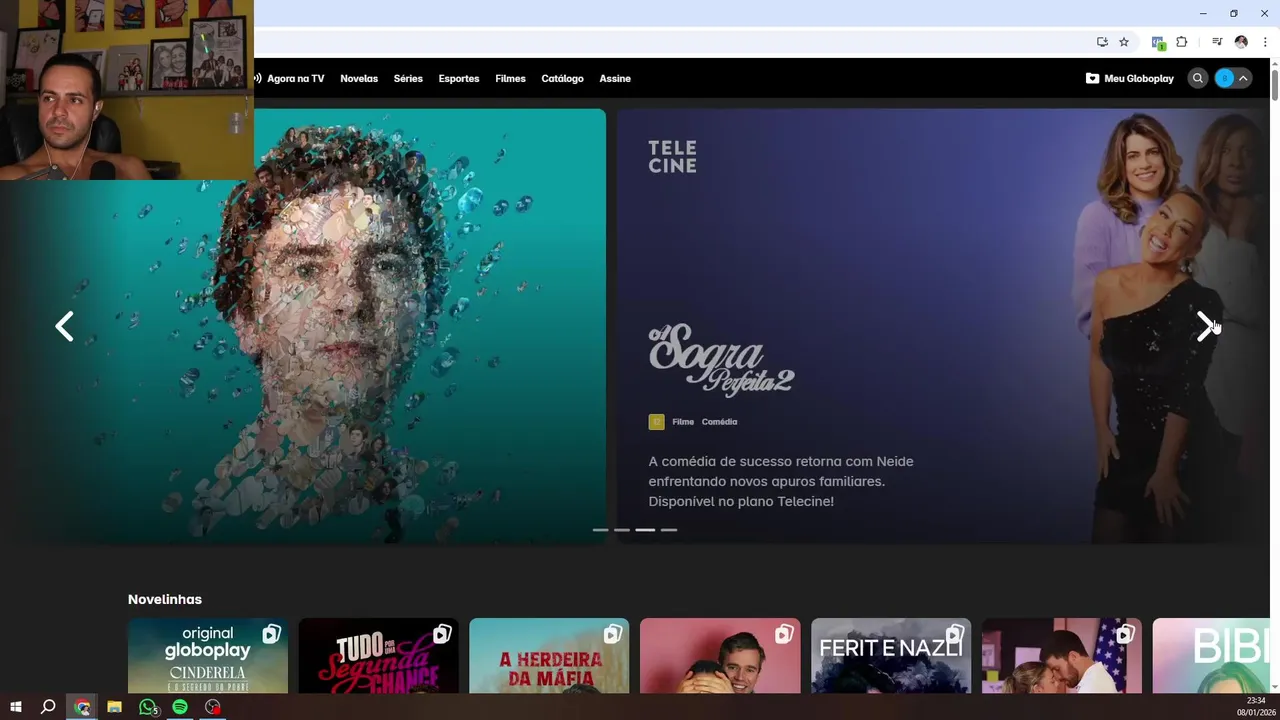This screenshot has height=720, width=1280.
Task: Click badge icon on Ferit e Nazlı card
Action: click(954, 634)
